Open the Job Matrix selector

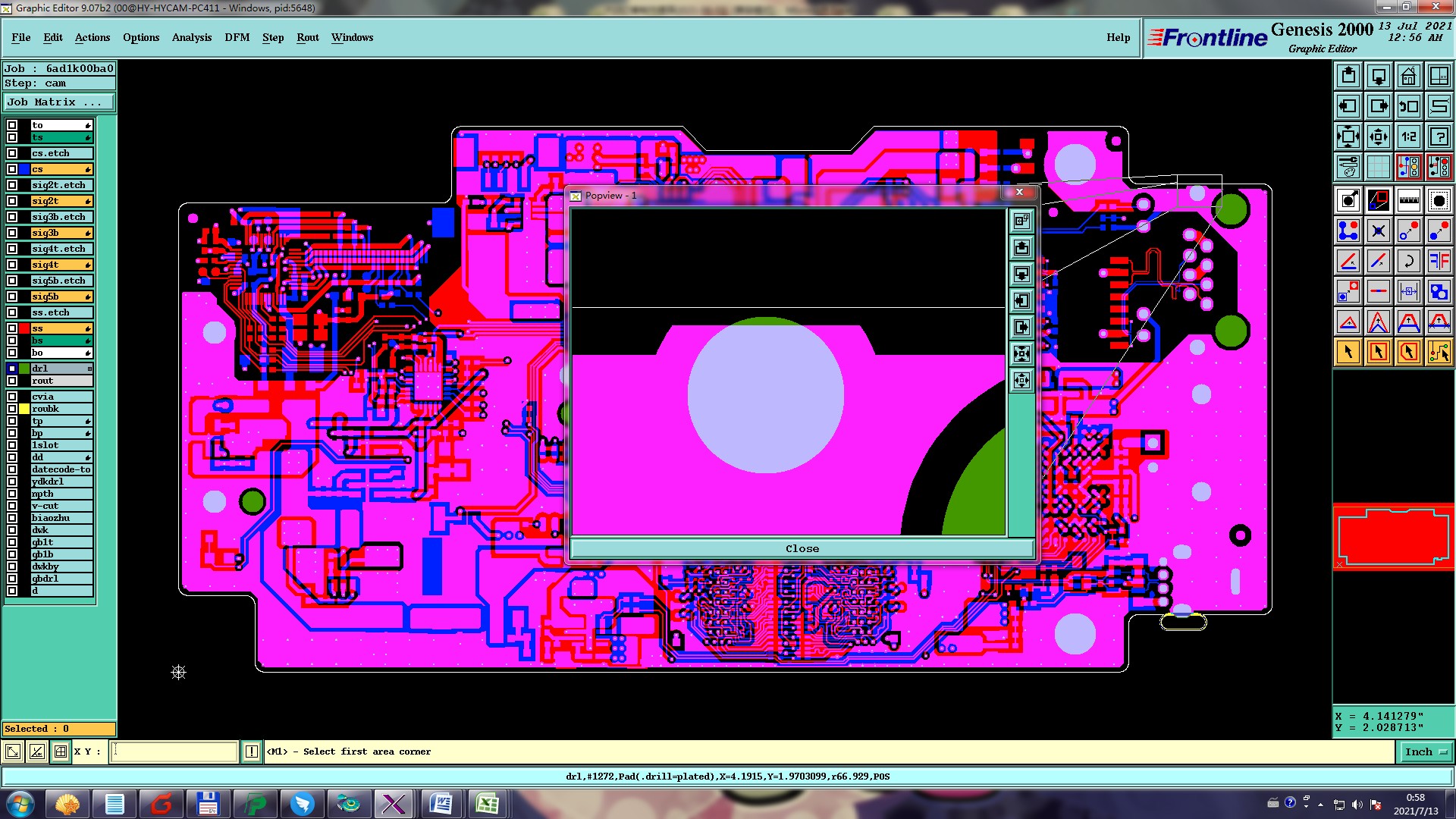coord(59,102)
